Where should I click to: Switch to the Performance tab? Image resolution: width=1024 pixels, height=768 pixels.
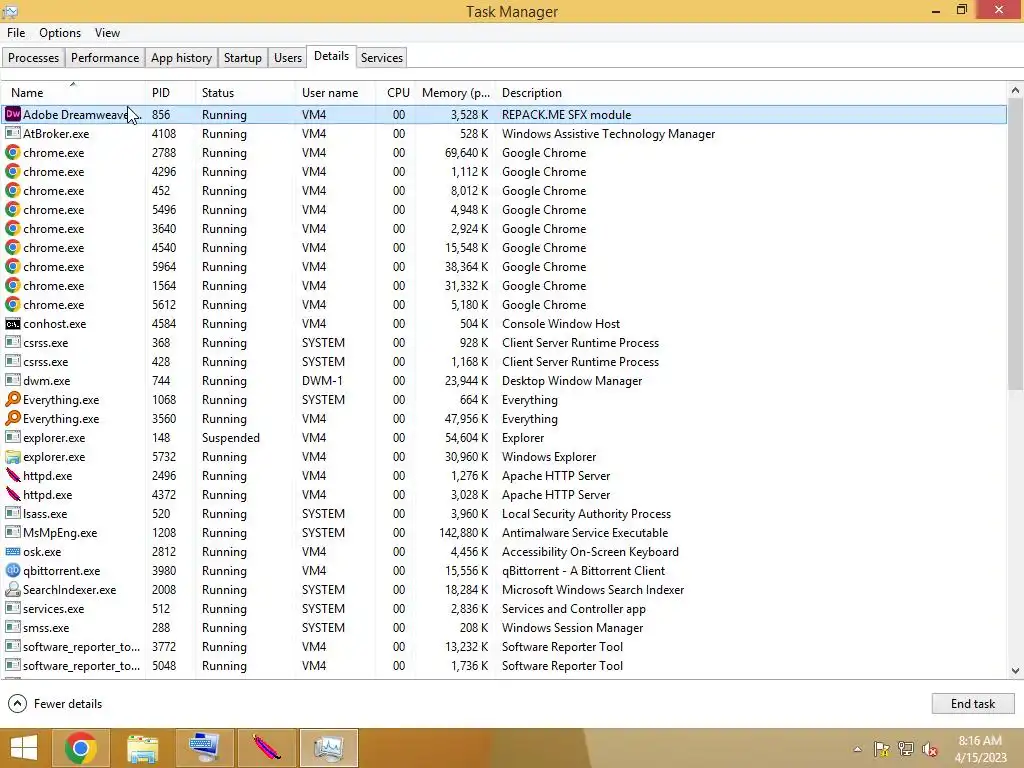104,57
